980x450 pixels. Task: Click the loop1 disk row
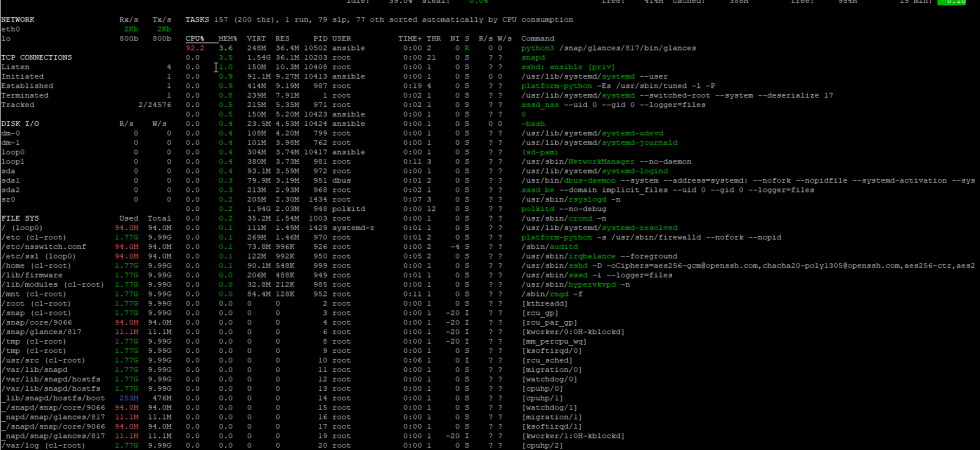tap(86, 161)
